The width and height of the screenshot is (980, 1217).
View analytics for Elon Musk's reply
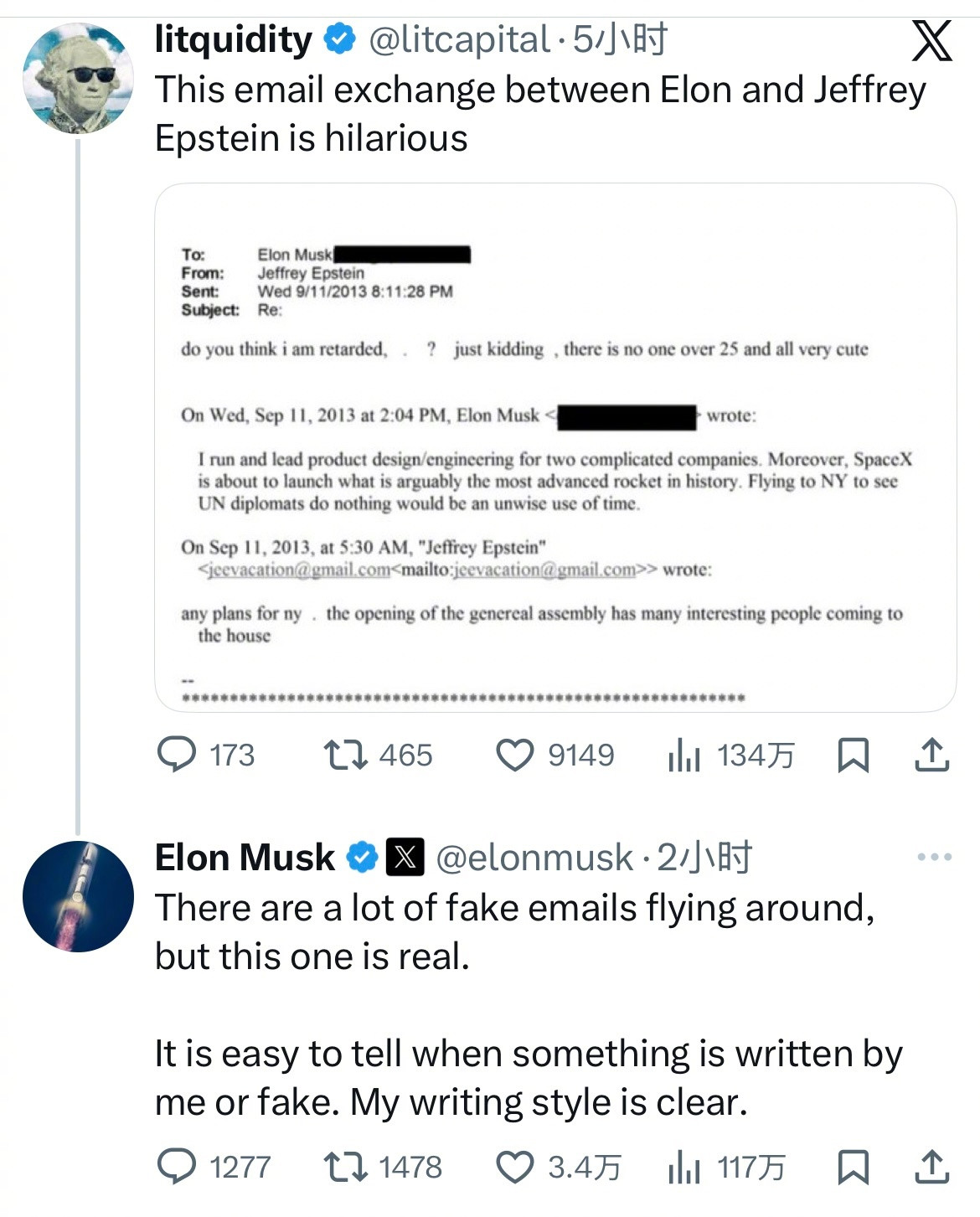pyautogui.click(x=683, y=1167)
